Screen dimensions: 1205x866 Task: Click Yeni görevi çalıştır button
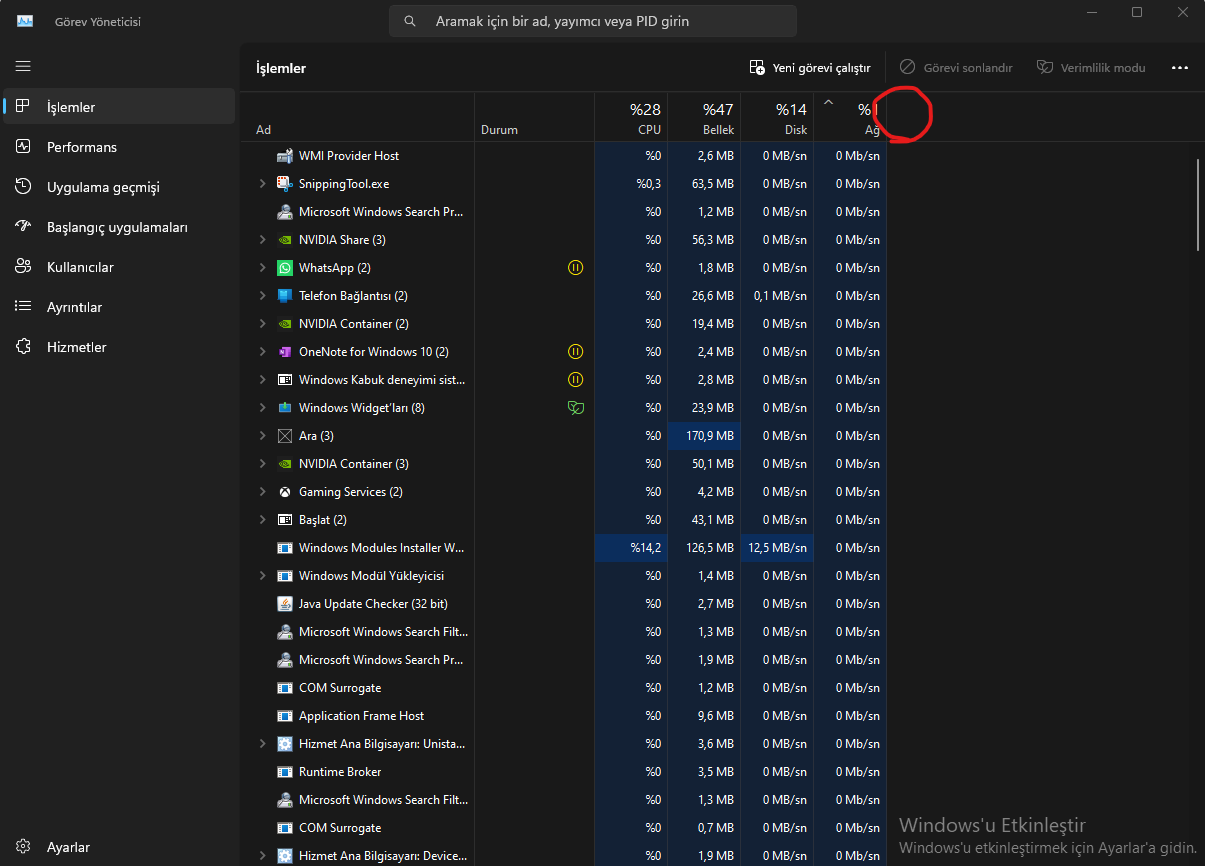810,68
